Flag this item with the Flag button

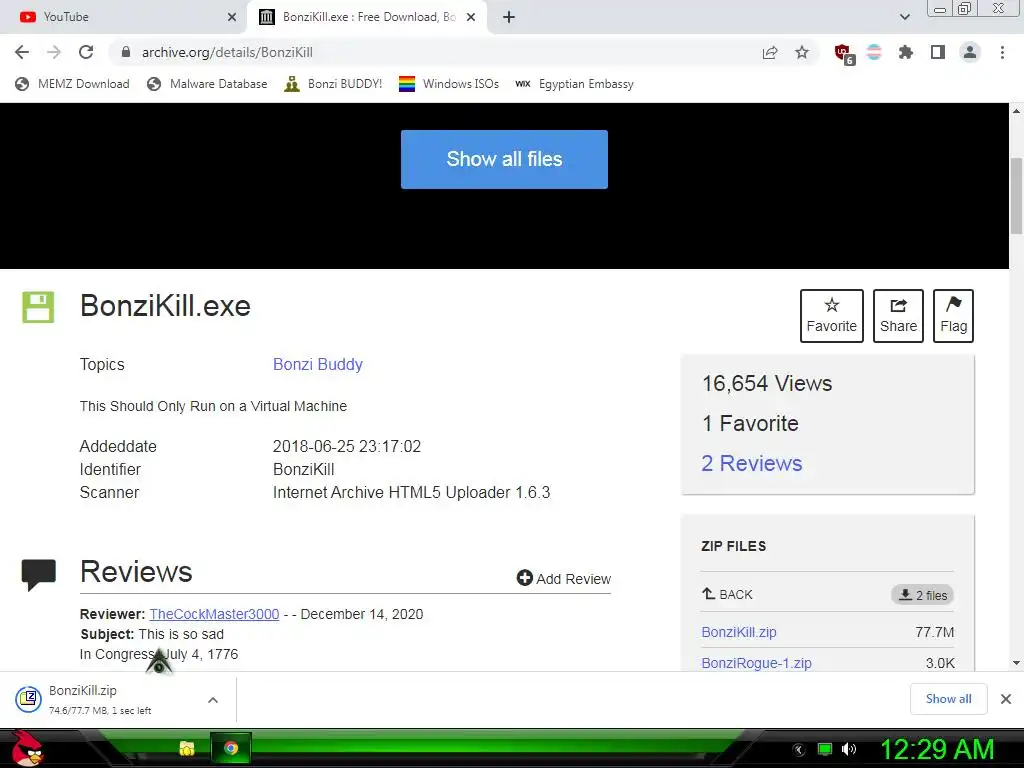[953, 316]
